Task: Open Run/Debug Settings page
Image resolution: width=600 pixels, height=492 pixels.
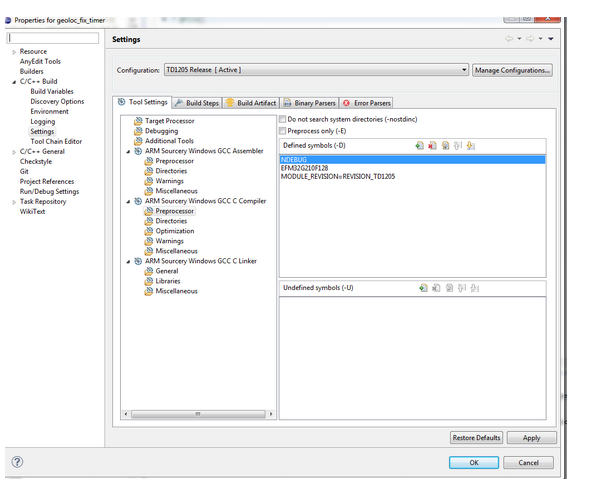Action: [x=49, y=191]
